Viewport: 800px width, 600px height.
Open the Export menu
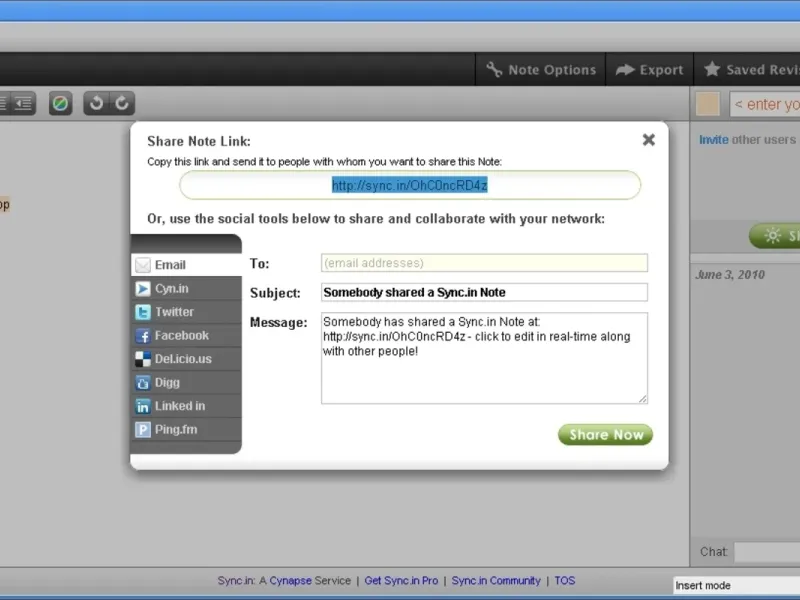point(649,69)
